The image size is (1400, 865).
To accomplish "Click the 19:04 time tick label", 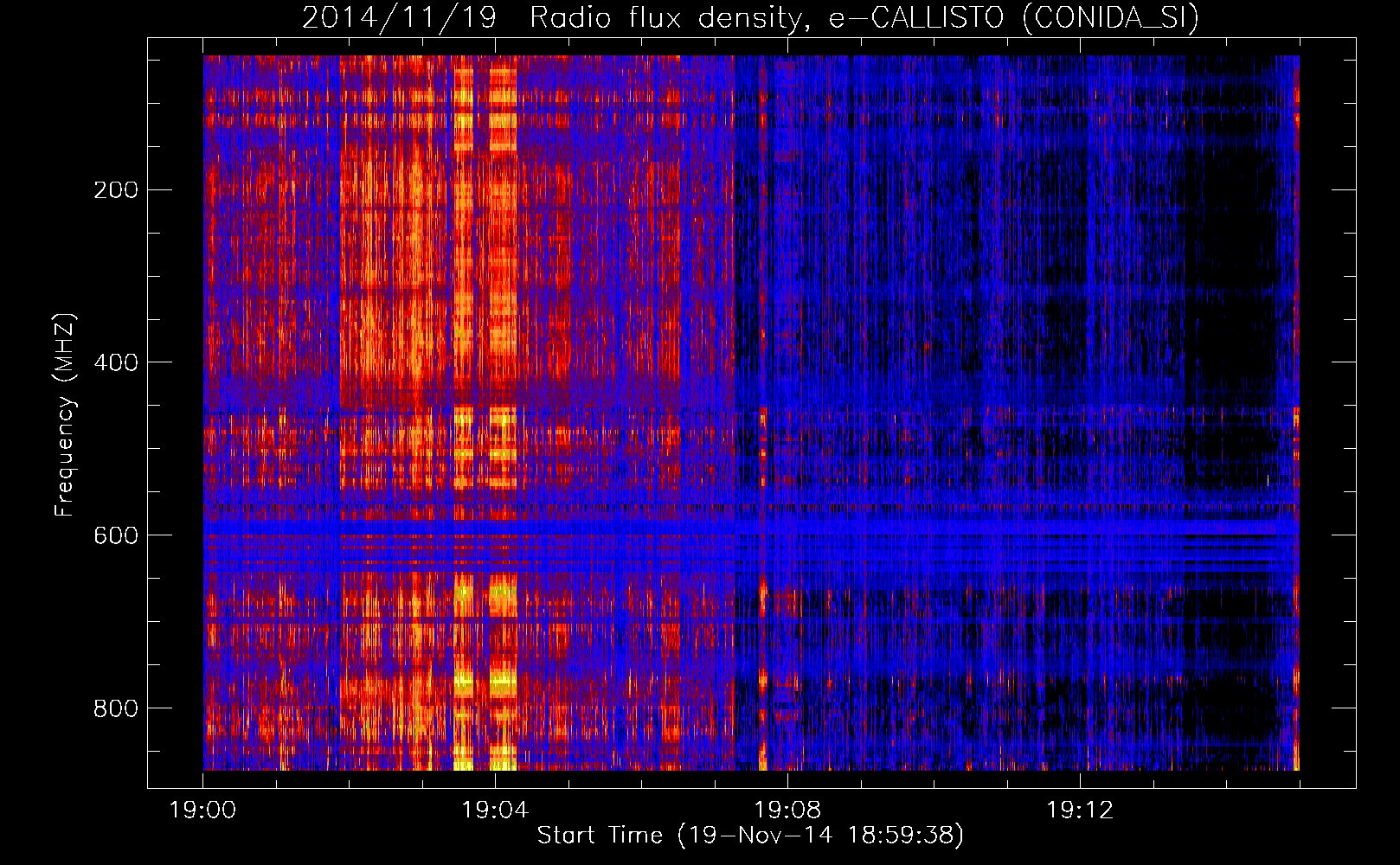I will tap(495, 811).
